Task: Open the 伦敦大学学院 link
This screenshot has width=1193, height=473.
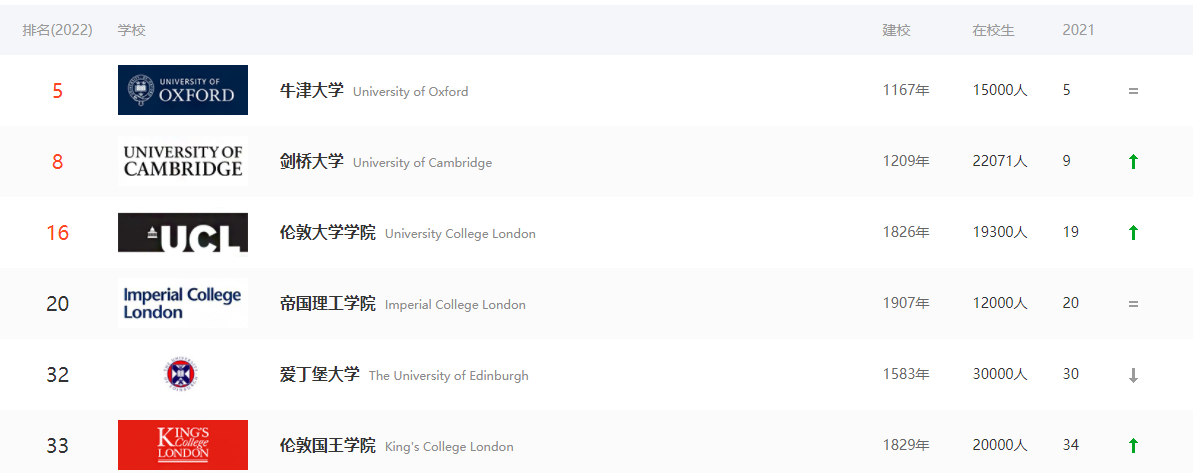Action: point(327,232)
